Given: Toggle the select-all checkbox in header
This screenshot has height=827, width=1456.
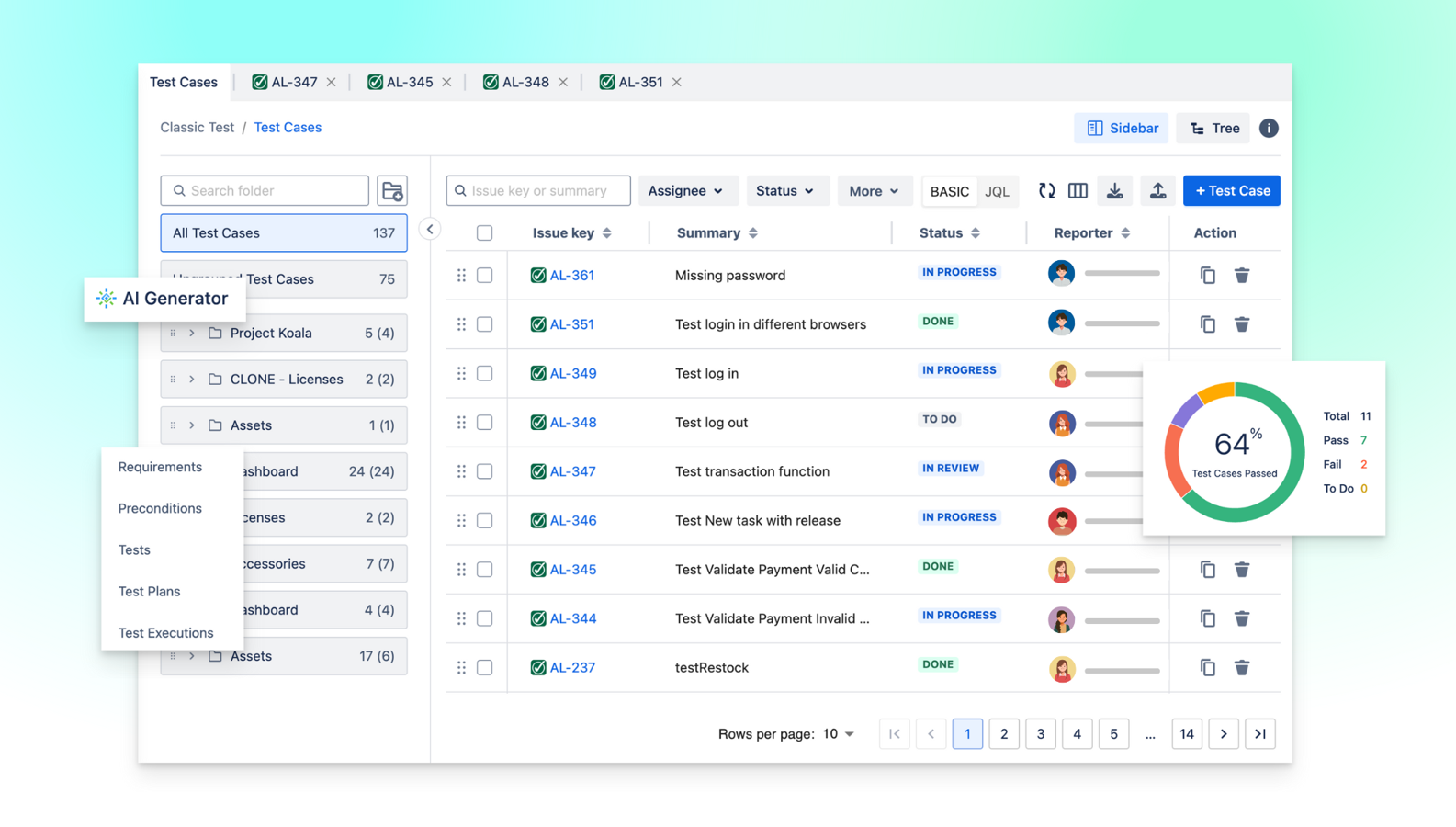Looking at the screenshot, I should 485,233.
